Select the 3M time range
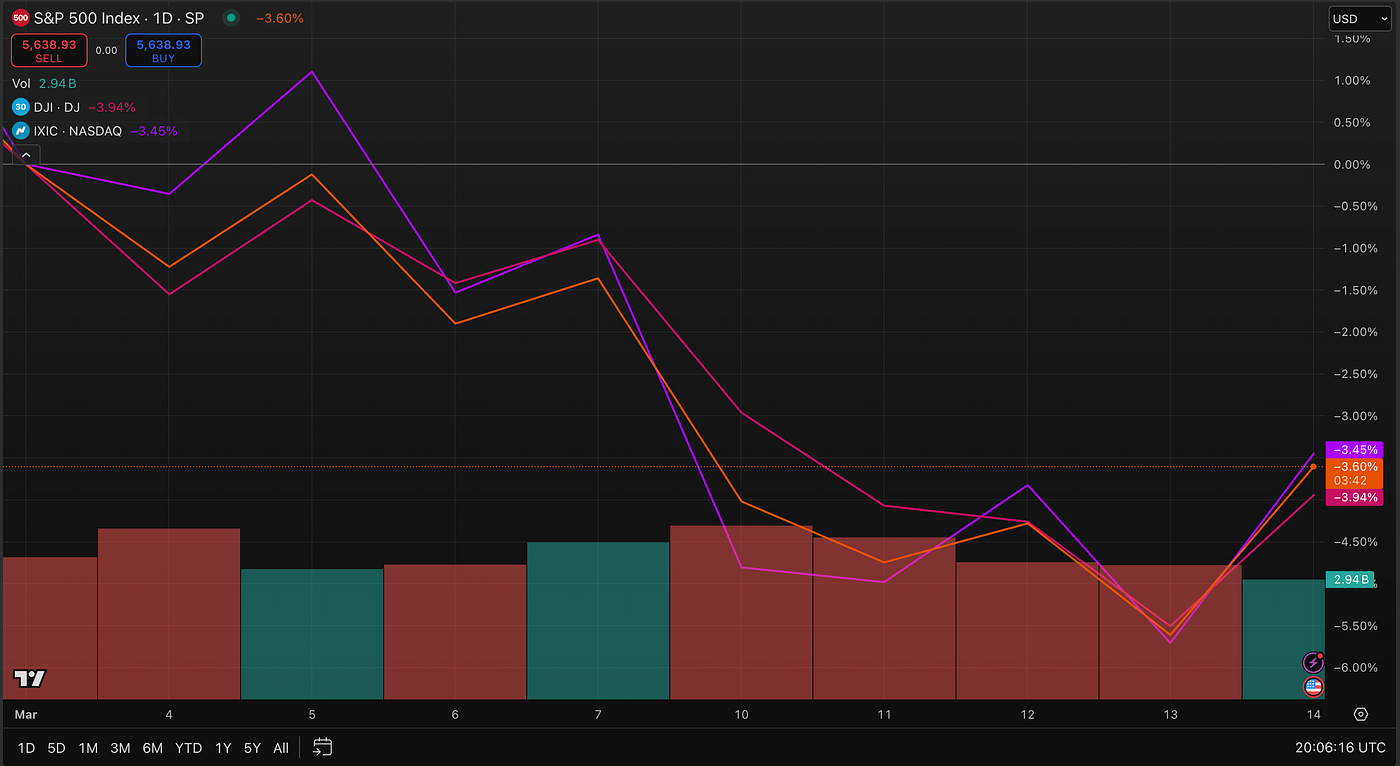The width and height of the screenshot is (1400, 766). point(120,748)
